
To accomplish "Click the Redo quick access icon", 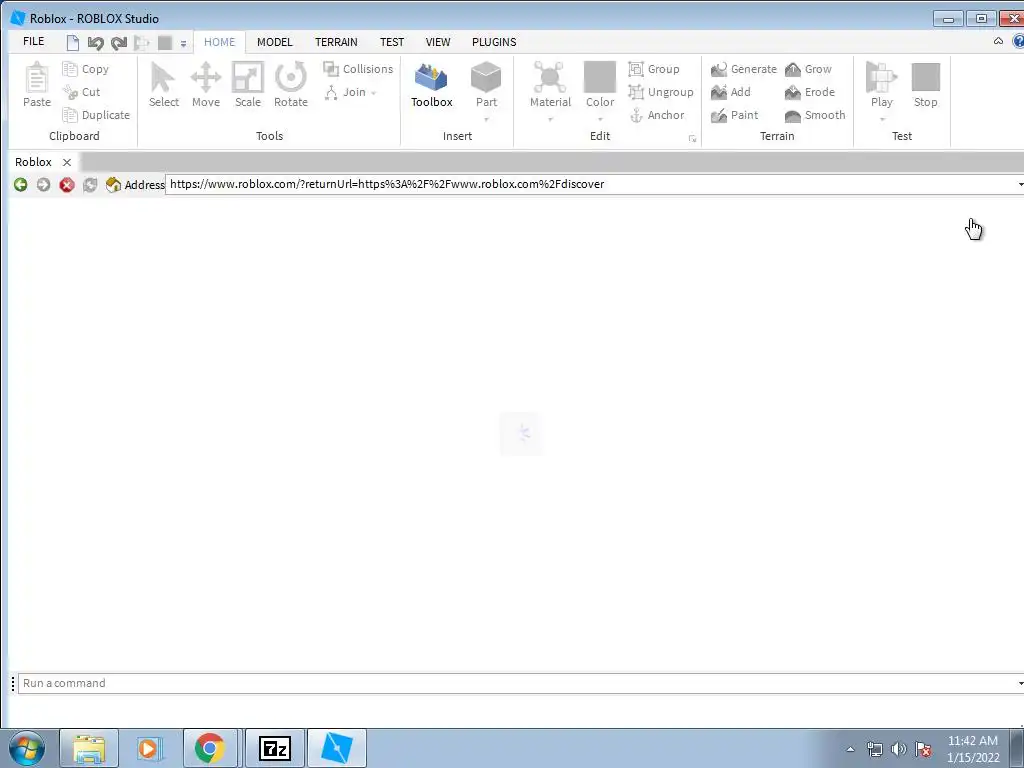I will (118, 43).
